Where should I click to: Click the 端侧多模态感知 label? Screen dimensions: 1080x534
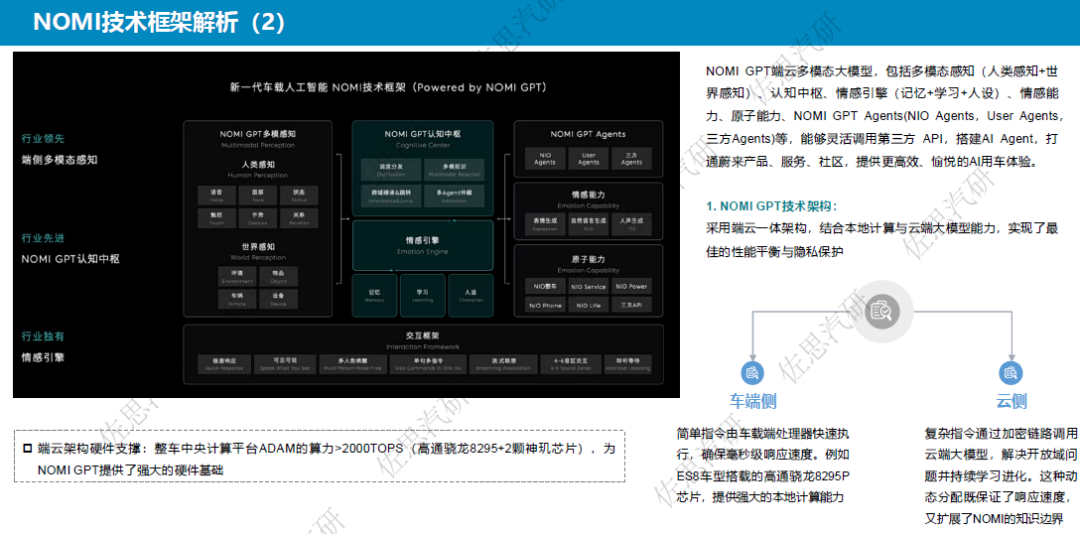click(59, 160)
